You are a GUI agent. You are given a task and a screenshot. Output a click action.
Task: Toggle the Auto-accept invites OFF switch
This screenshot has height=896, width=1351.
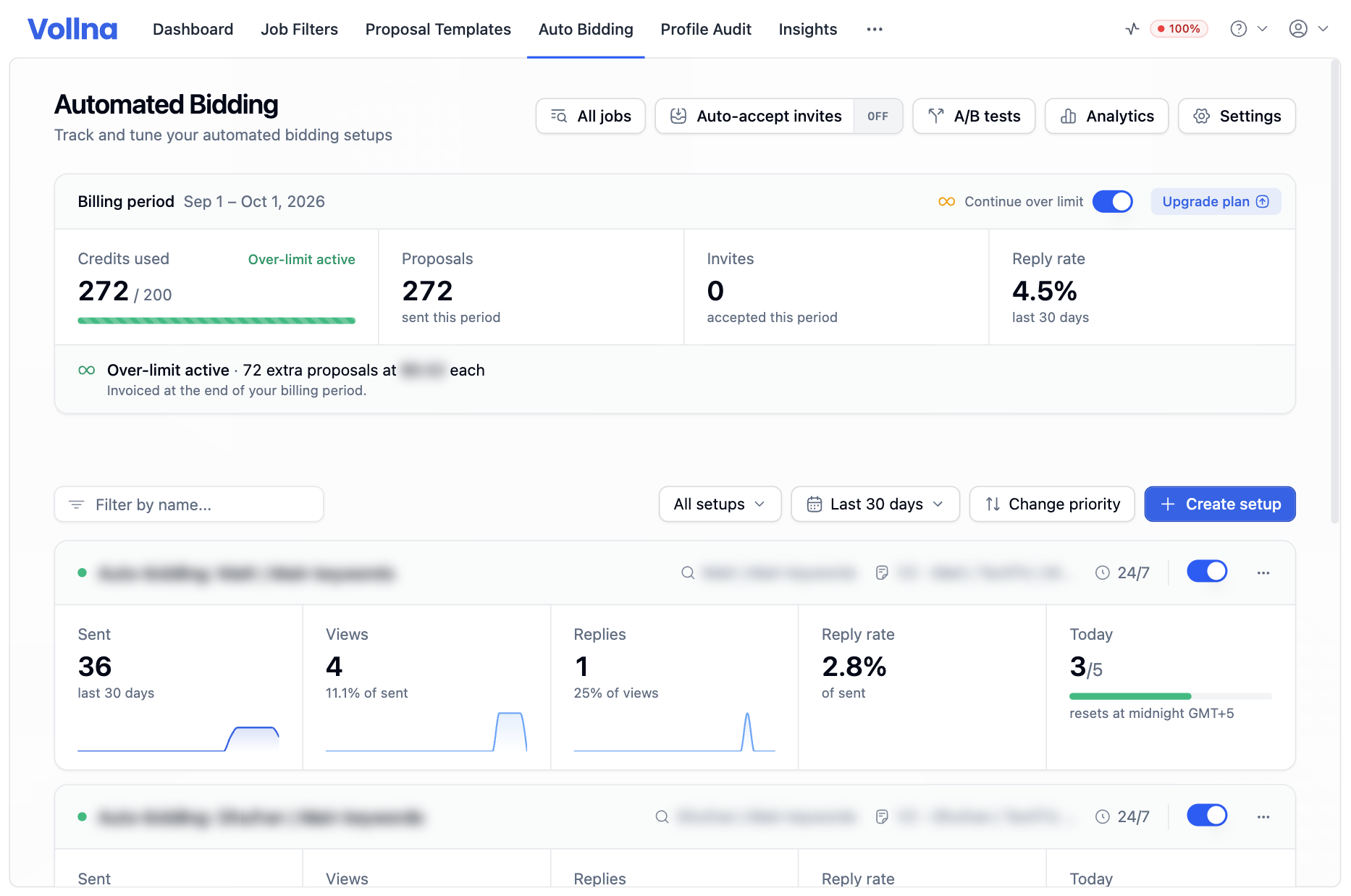tap(877, 117)
